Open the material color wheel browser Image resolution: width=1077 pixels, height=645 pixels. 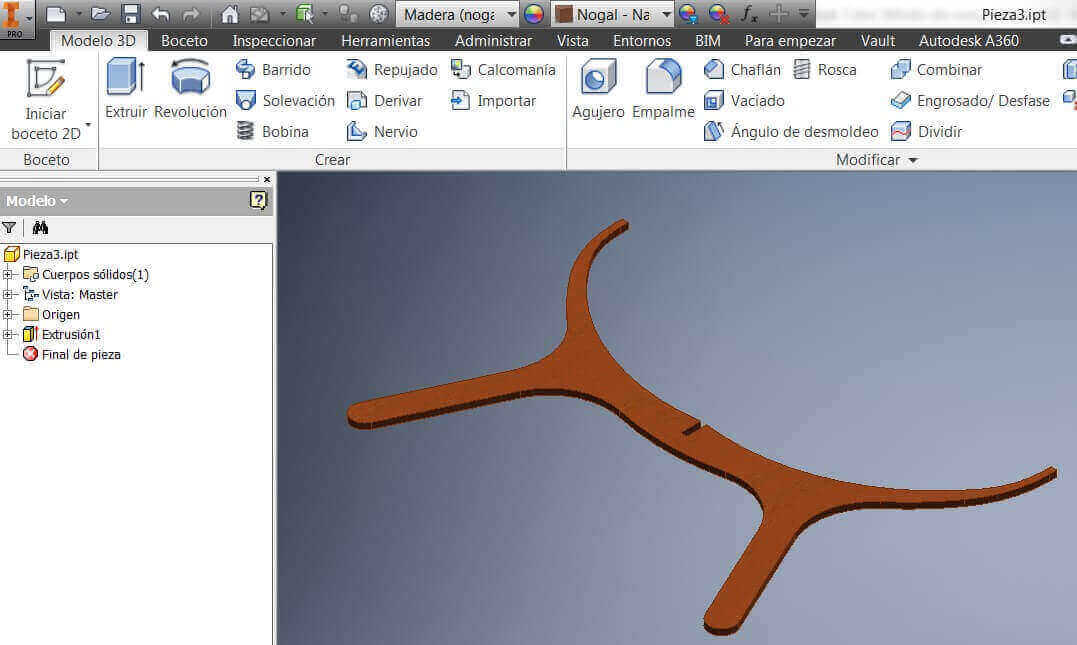click(534, 14)
